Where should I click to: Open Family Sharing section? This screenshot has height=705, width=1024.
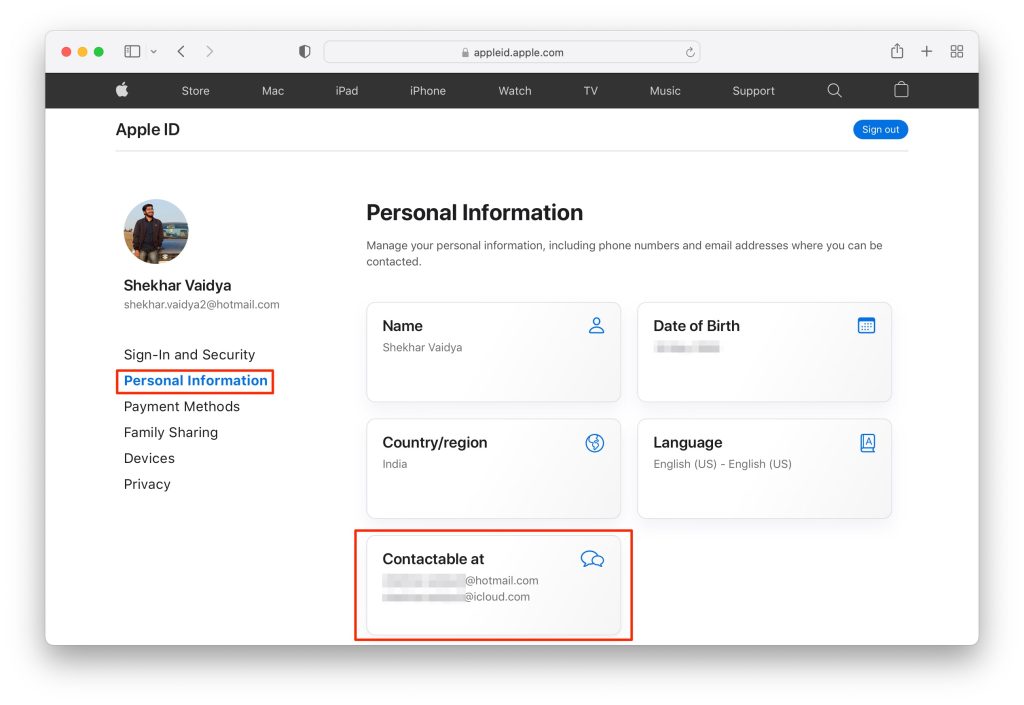[170, 432]
